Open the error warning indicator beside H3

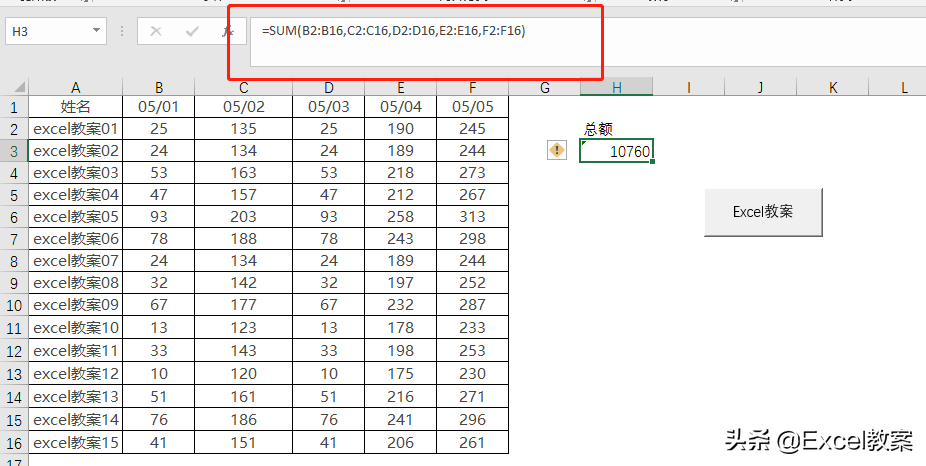[x=557, y=151]
